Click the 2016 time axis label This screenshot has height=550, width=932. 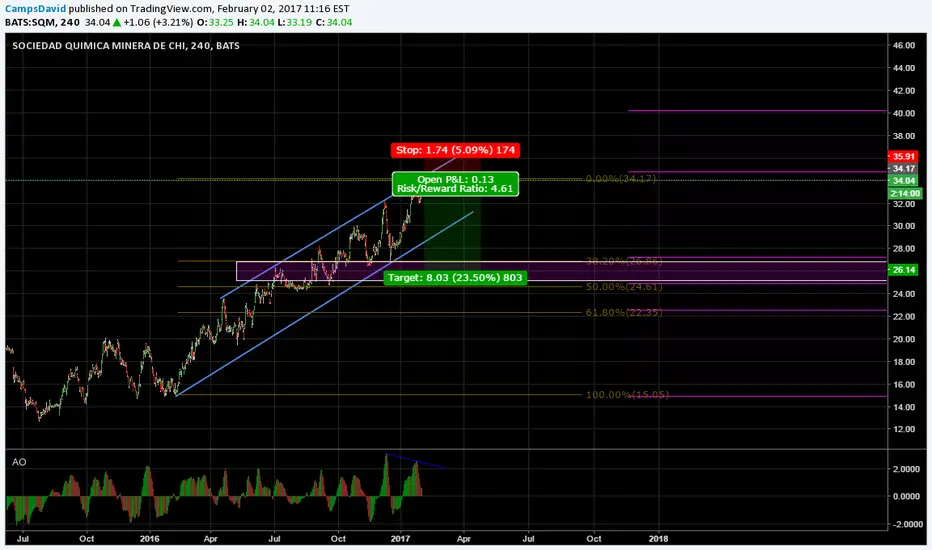[149, 539]
